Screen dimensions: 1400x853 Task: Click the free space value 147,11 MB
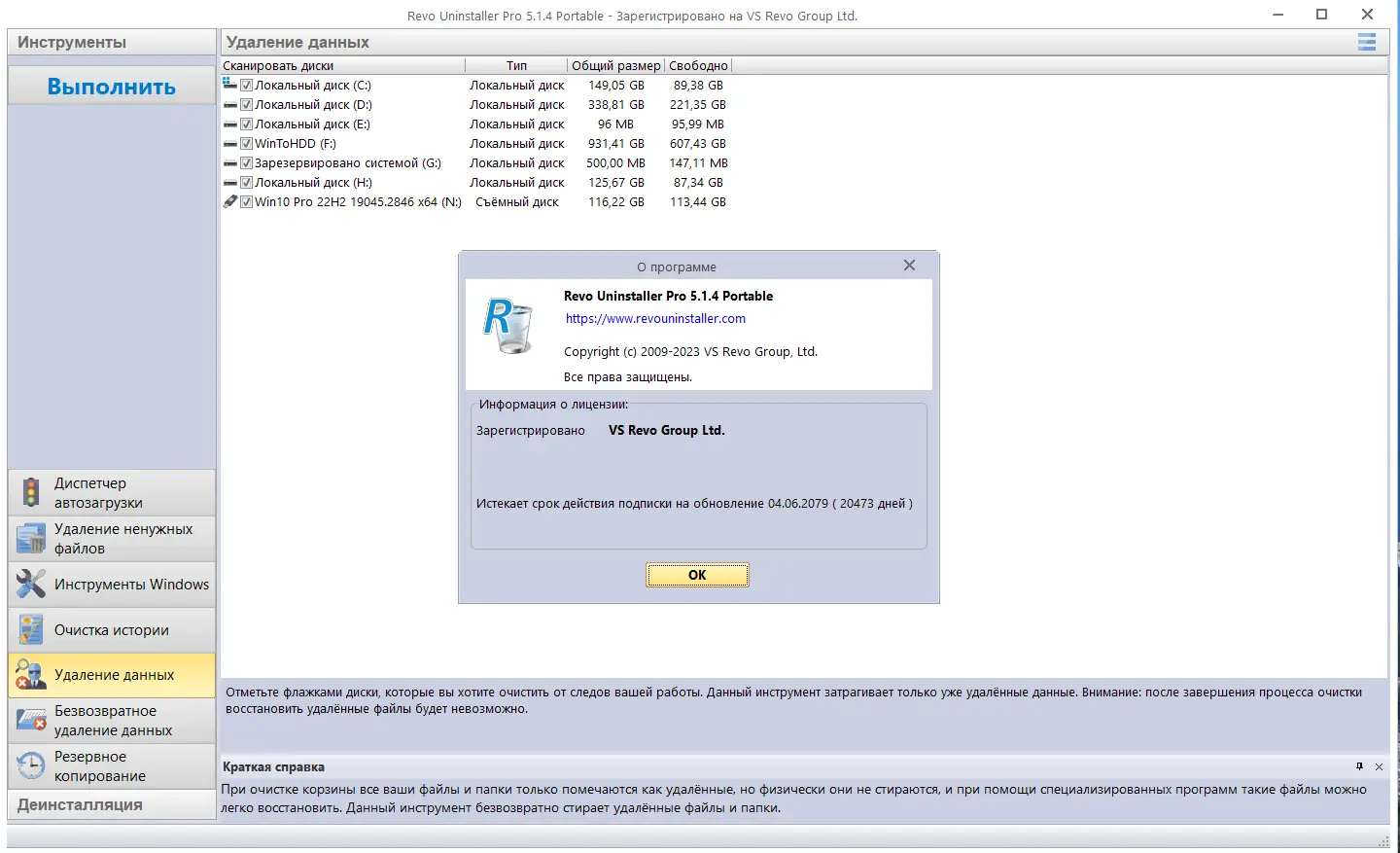click(x=699, y=162)
